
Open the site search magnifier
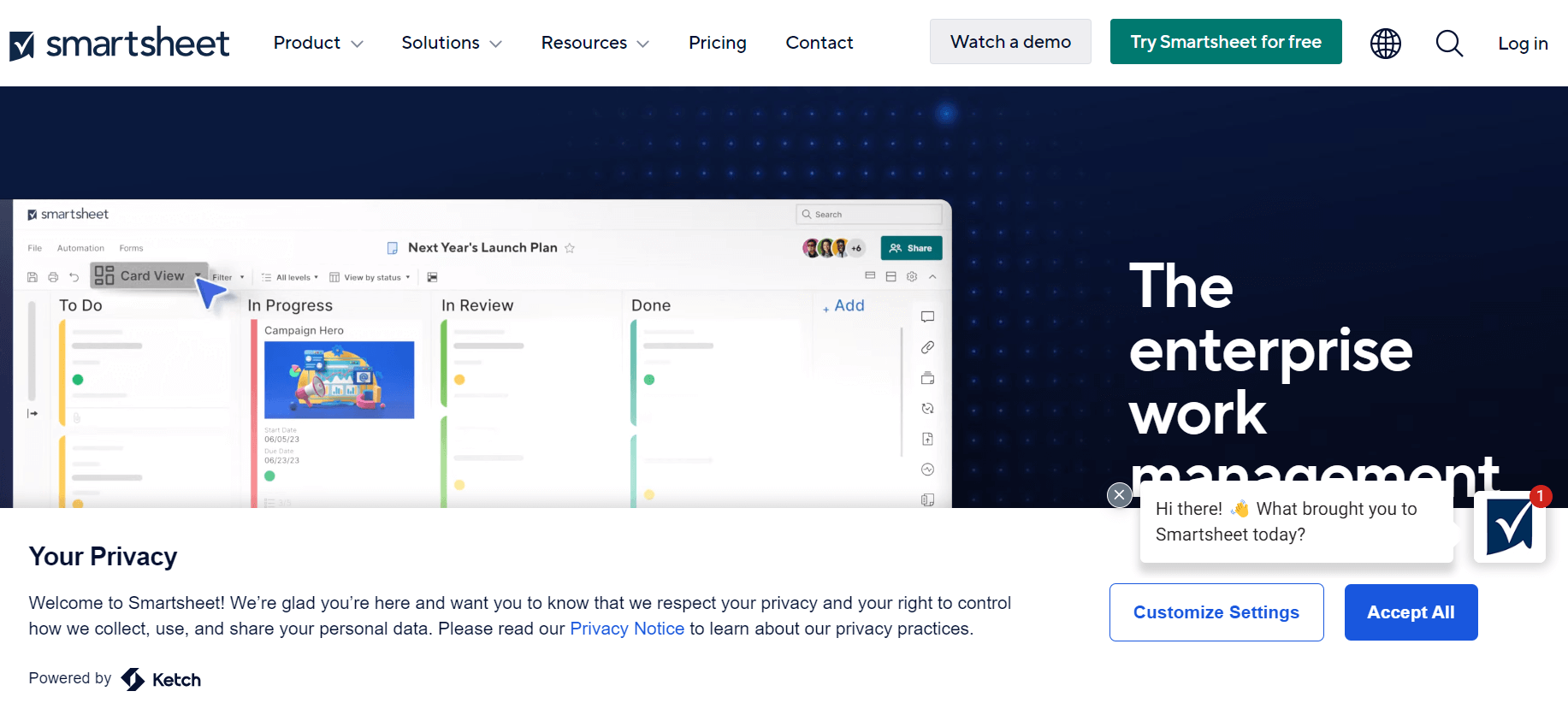coord(1449,43)
